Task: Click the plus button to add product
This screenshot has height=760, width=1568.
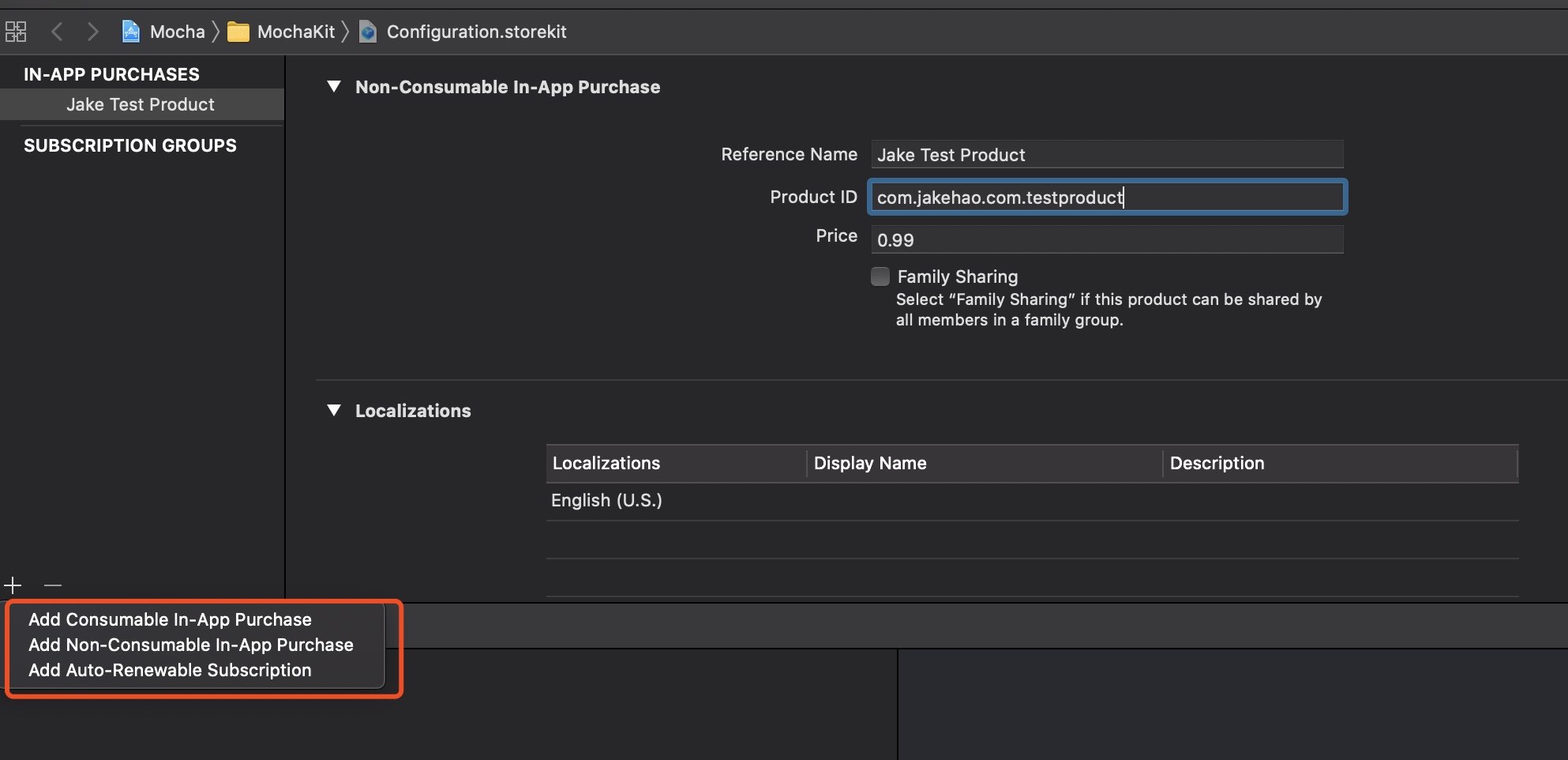Action: (x=13, y=585)
